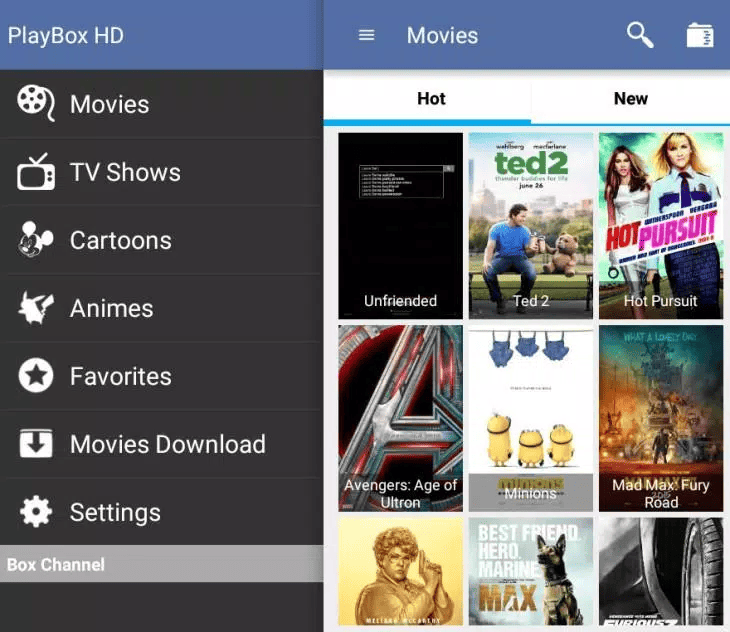Open the Max dog movie poster
Image resolution: width=730 pixels, height=632 pixels.
[531, 571]
